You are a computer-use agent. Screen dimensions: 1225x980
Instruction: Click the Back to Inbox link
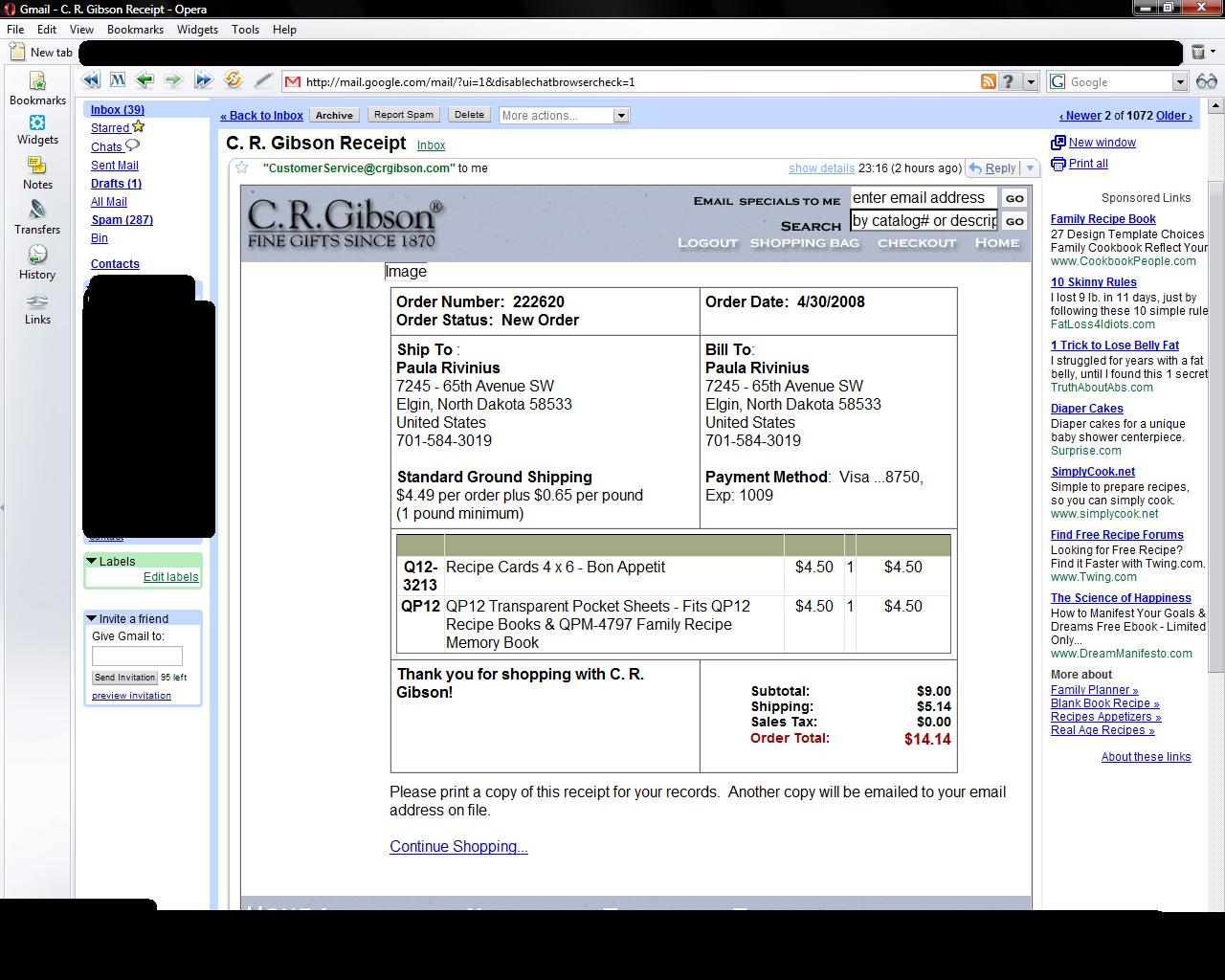[261, 116]
